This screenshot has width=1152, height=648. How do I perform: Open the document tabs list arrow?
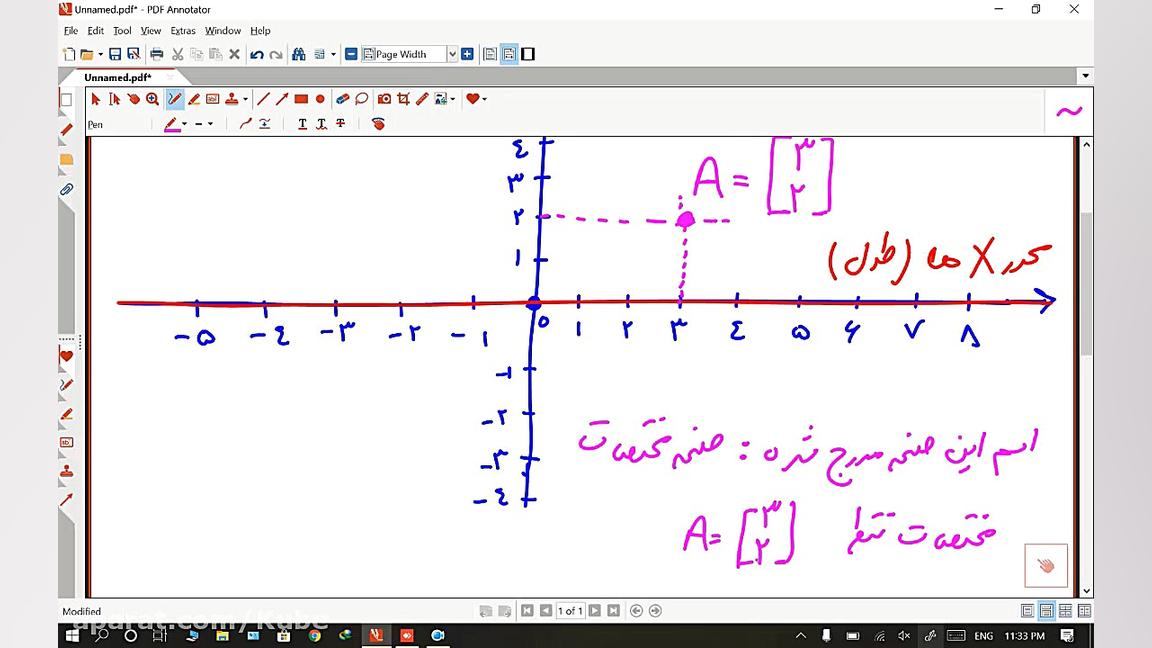[1086, 76]
